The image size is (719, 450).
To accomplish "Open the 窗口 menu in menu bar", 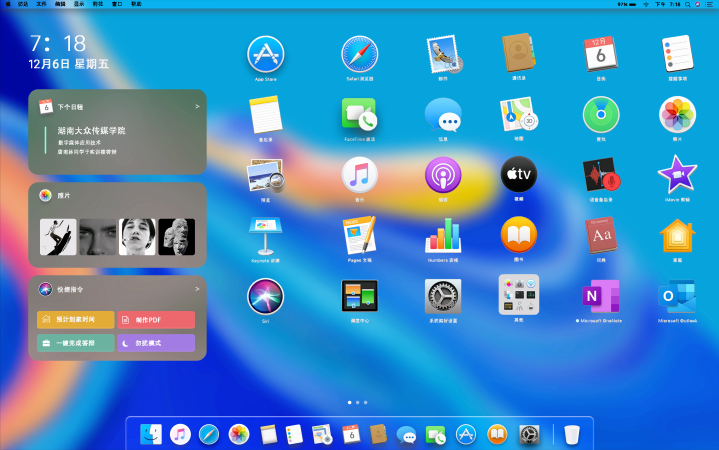I will [x=117, y=4].
